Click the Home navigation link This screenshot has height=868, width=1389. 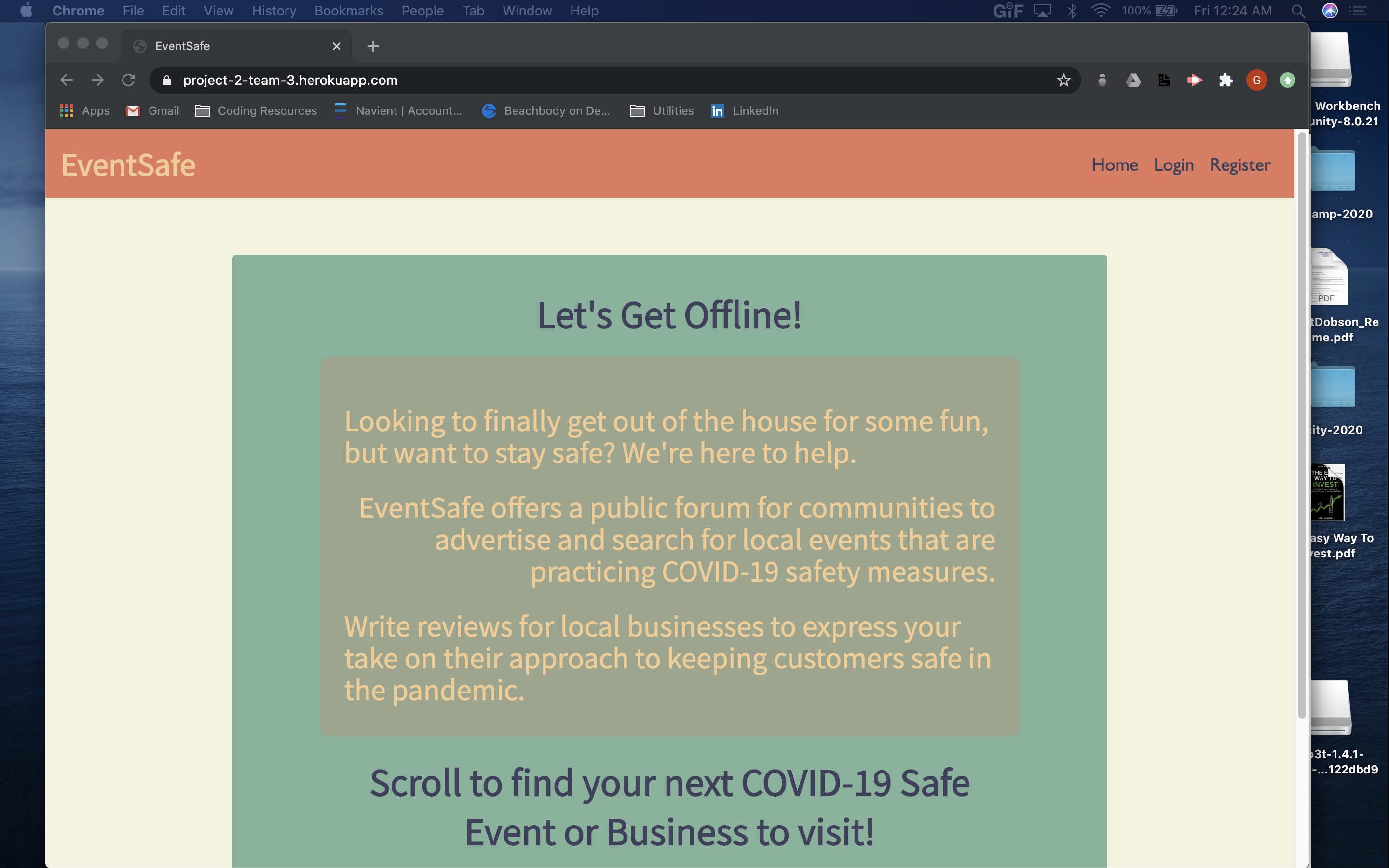point(1115,163)
